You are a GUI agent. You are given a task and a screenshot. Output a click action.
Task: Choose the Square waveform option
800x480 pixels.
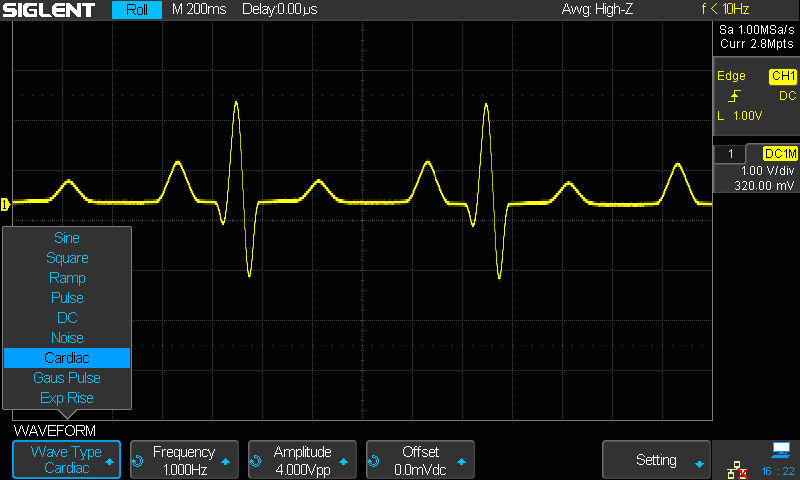point(67,258)
